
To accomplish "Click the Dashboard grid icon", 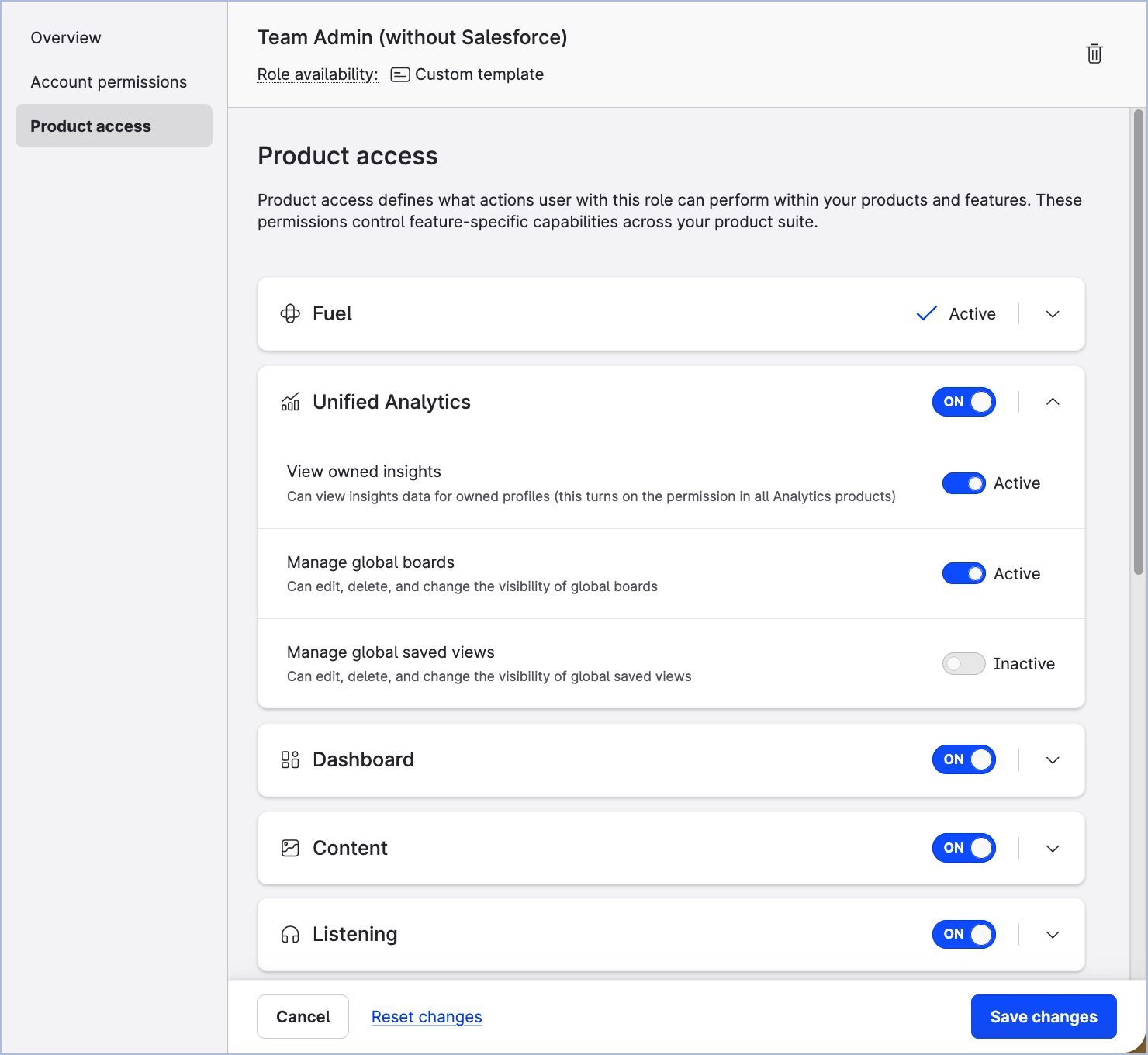I will 290,759.
